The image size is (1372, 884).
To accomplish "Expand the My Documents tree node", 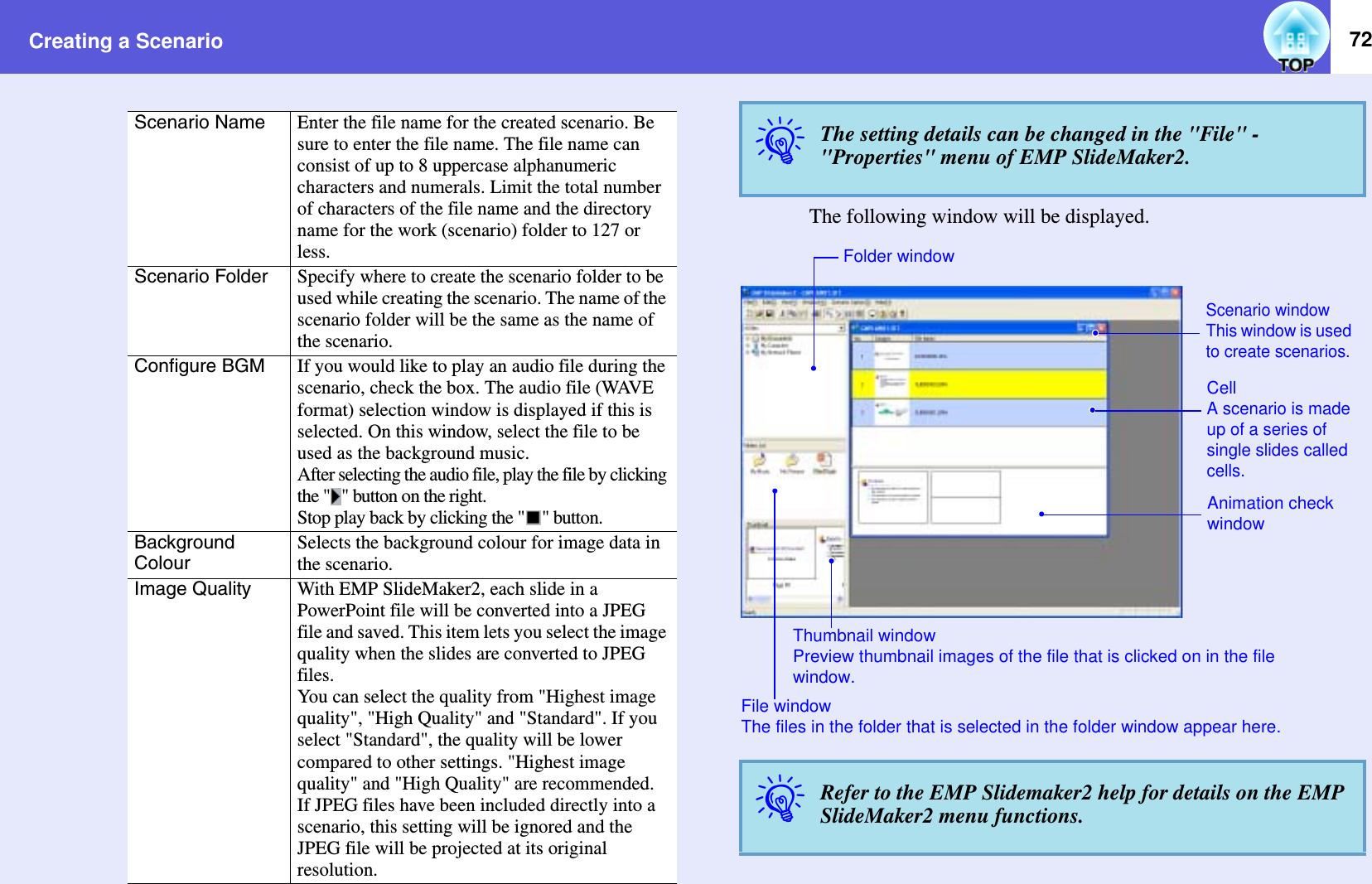I will 746,339.
